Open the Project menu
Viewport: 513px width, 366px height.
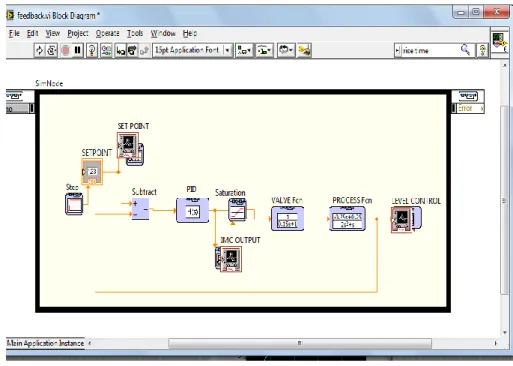(x=78, y=33)
